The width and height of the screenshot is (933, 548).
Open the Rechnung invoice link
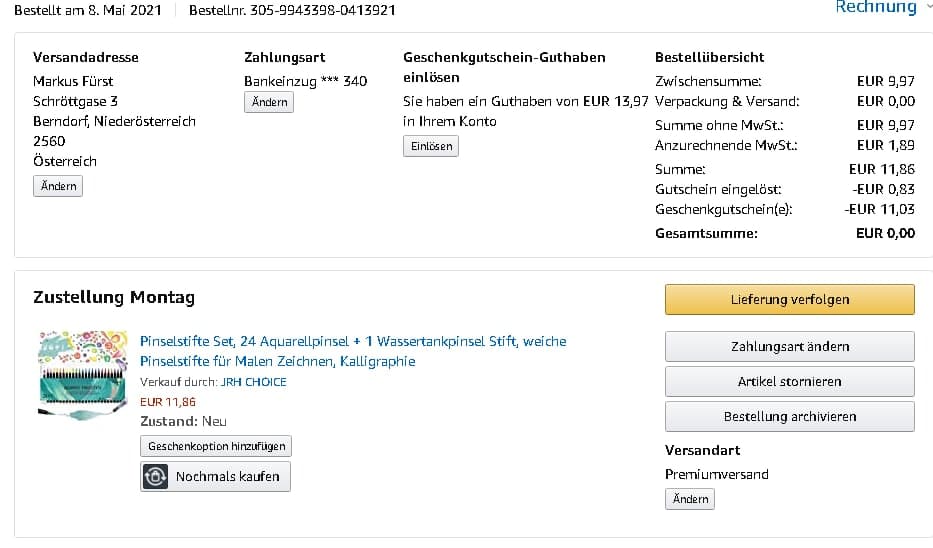875,8
